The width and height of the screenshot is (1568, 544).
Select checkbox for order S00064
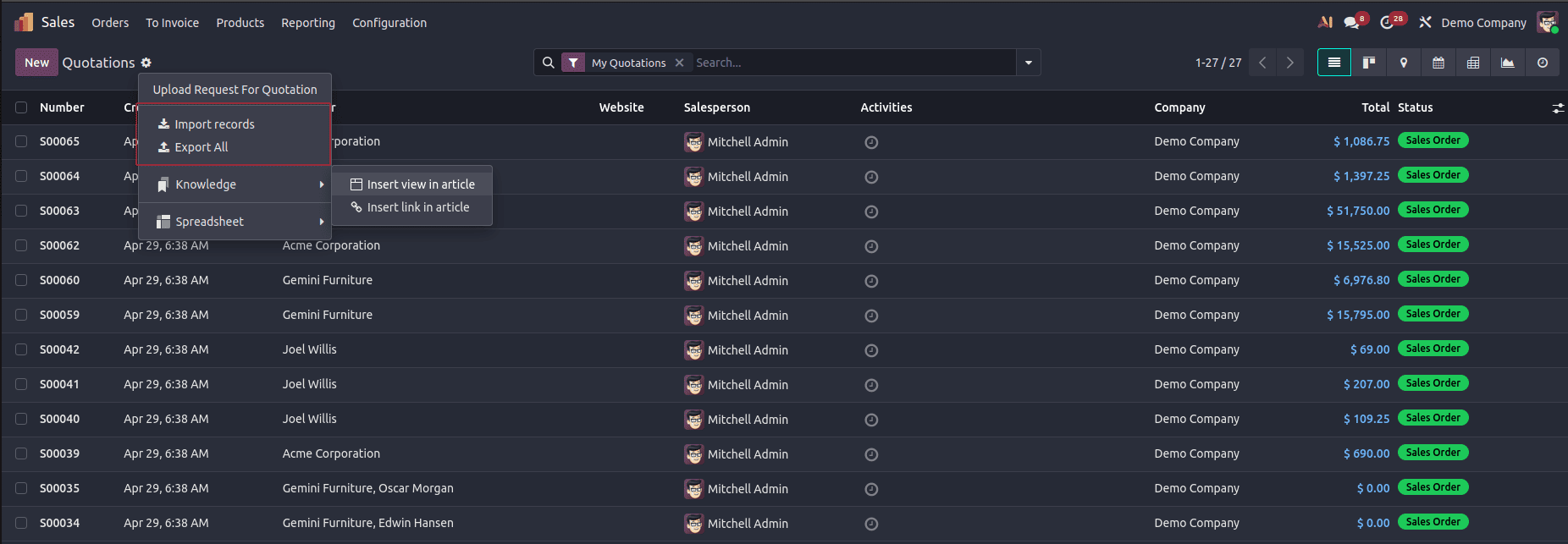pos(21,176)
